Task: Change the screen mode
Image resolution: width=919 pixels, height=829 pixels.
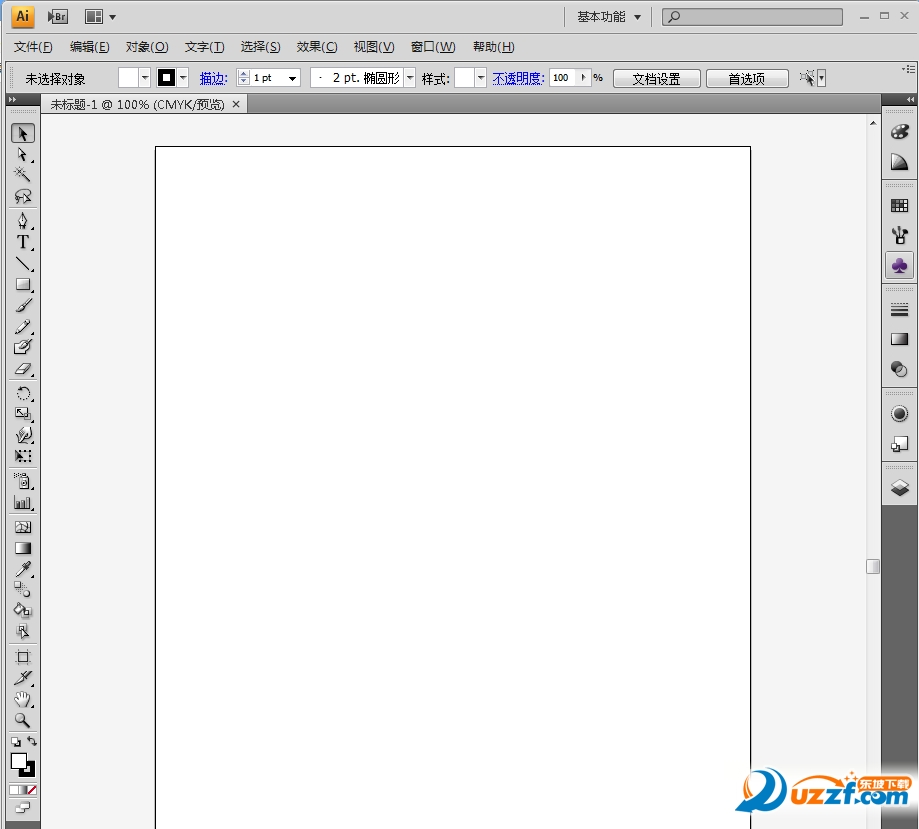Action: pos(22,808)
